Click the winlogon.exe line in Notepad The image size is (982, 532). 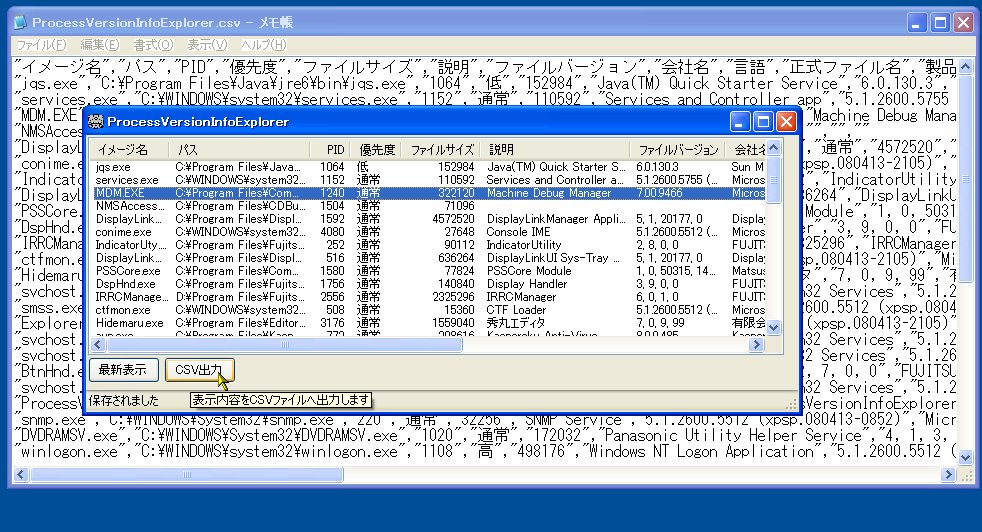485,451
